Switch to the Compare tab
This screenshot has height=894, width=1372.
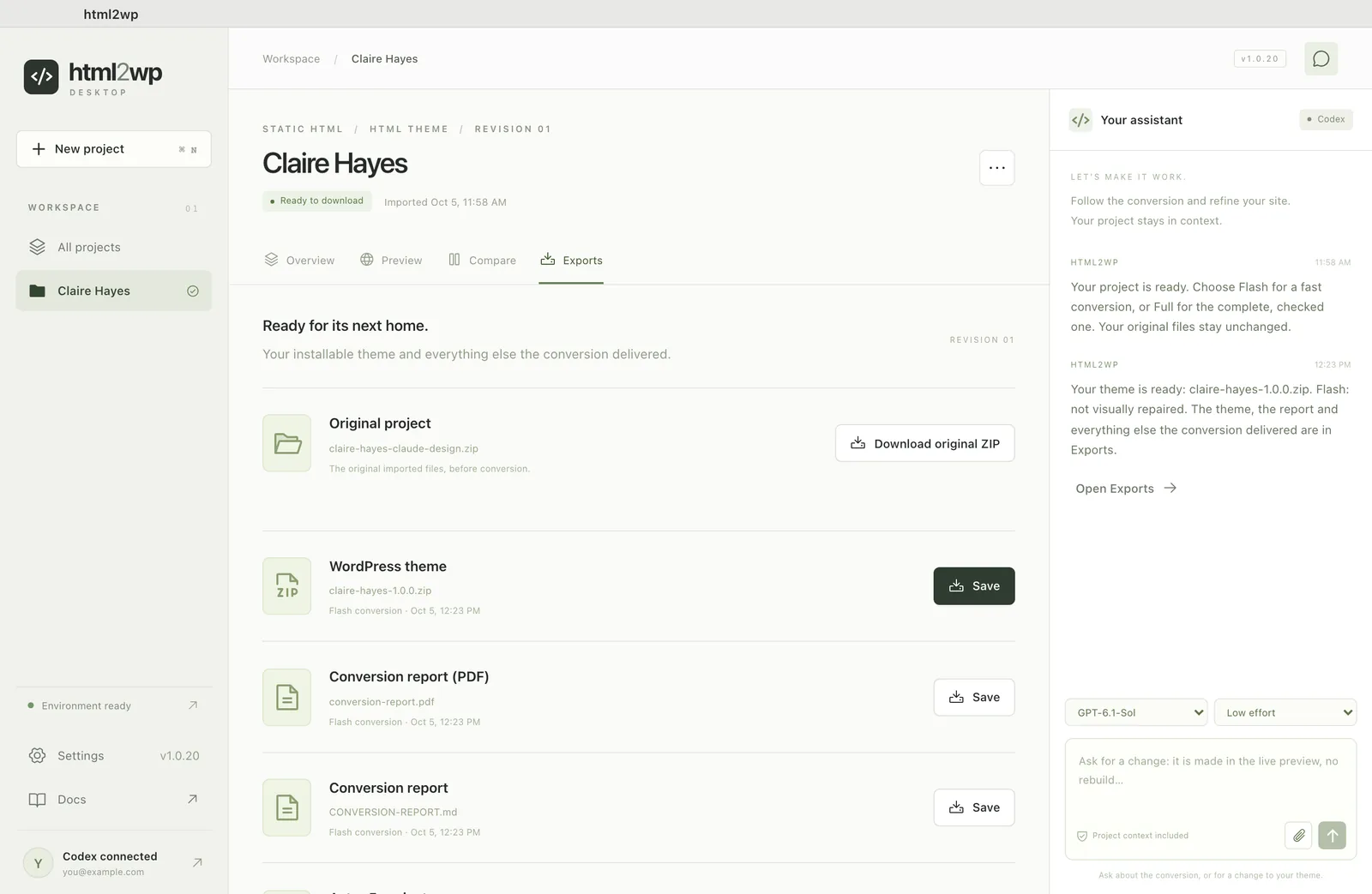[482, 261]
